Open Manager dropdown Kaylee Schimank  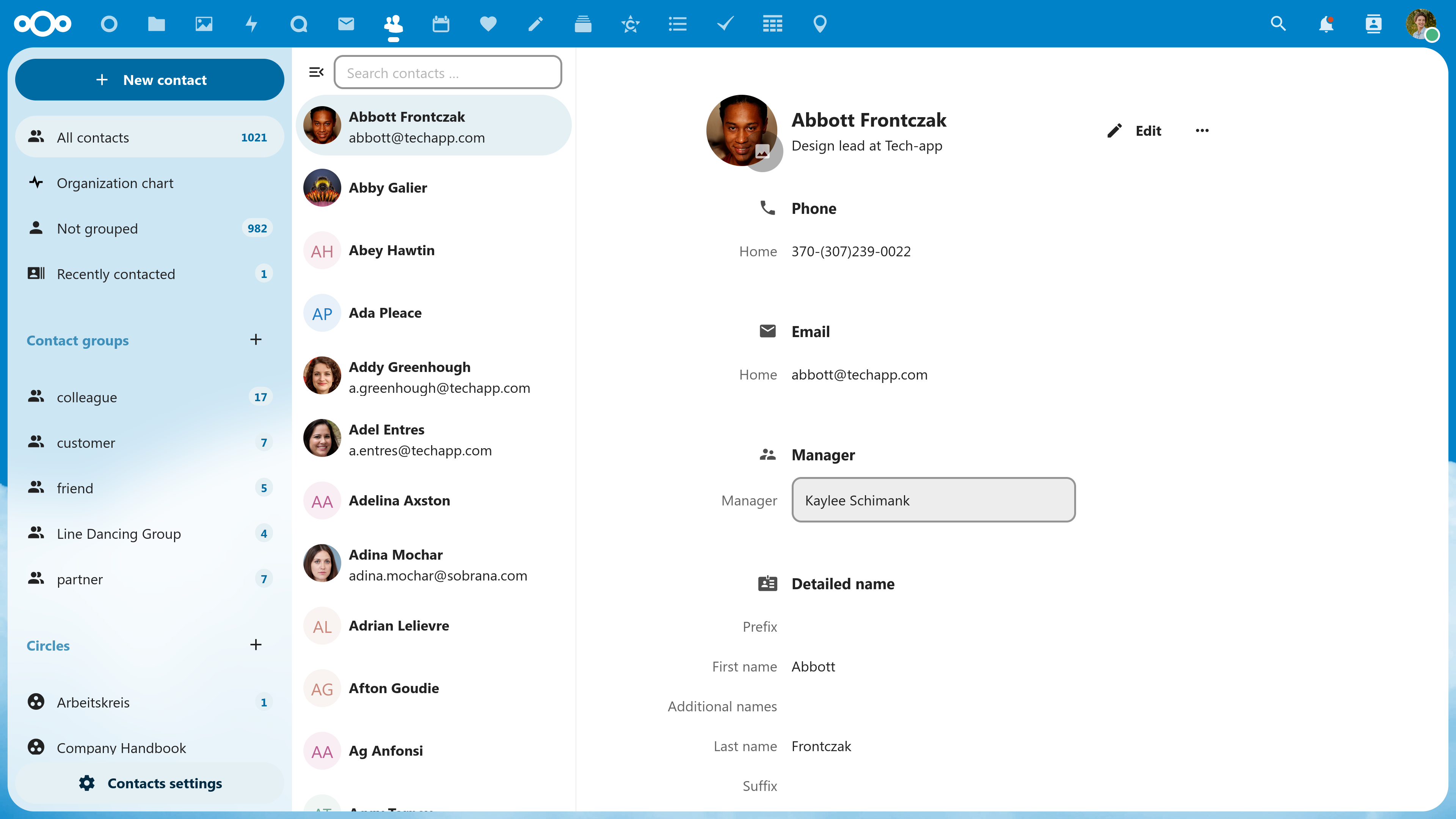tap(933, 500)
